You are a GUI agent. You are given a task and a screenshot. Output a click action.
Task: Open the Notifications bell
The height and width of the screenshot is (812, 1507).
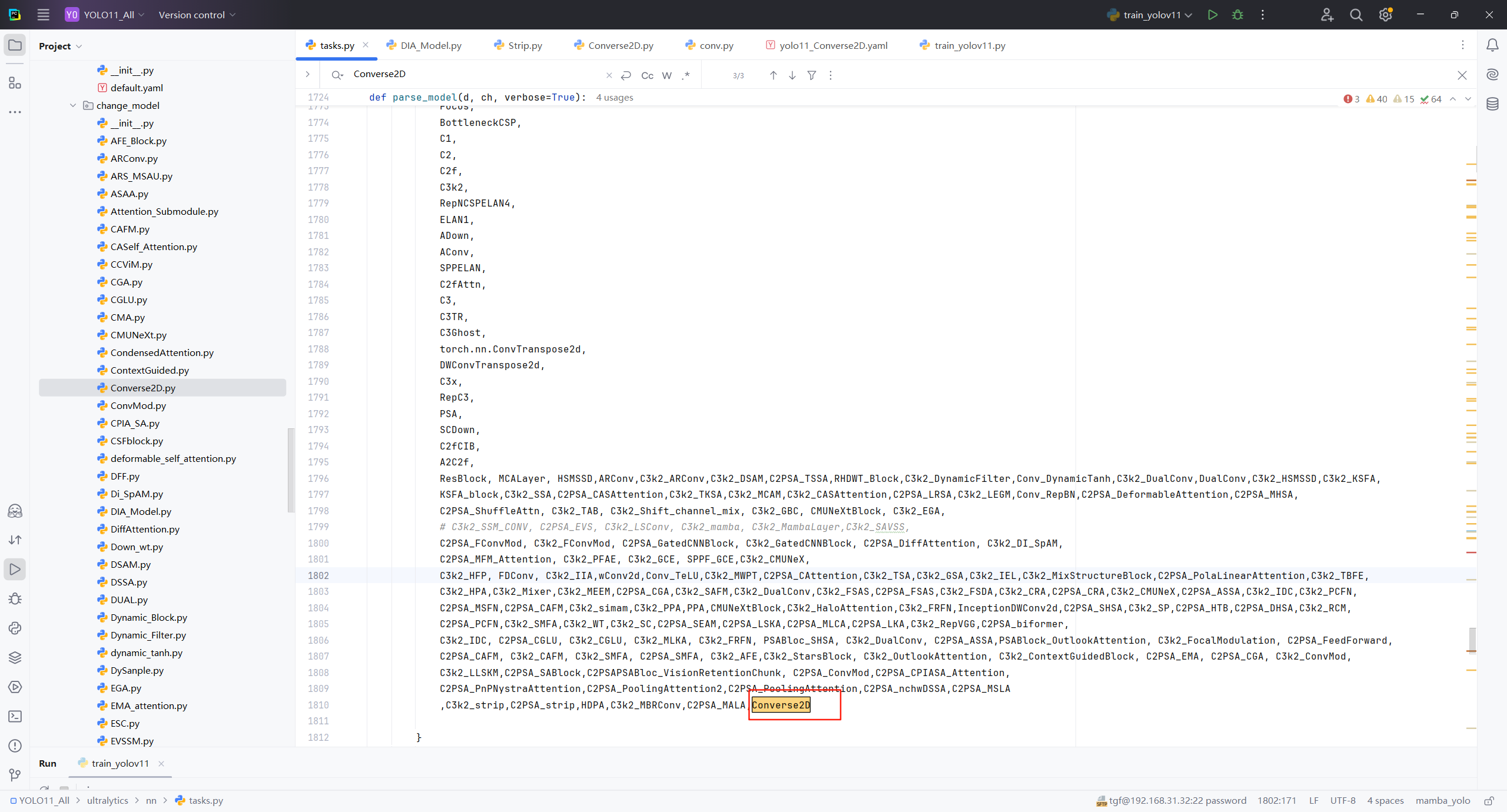click(1492, 45)
